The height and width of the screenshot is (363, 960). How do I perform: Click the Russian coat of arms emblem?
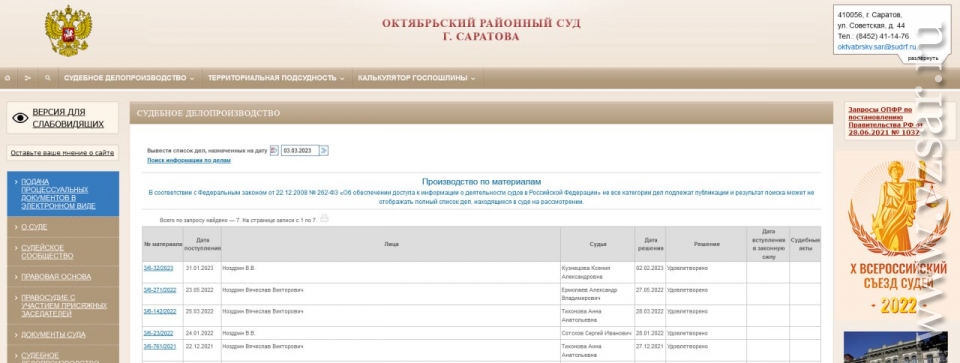click(68, 31)
